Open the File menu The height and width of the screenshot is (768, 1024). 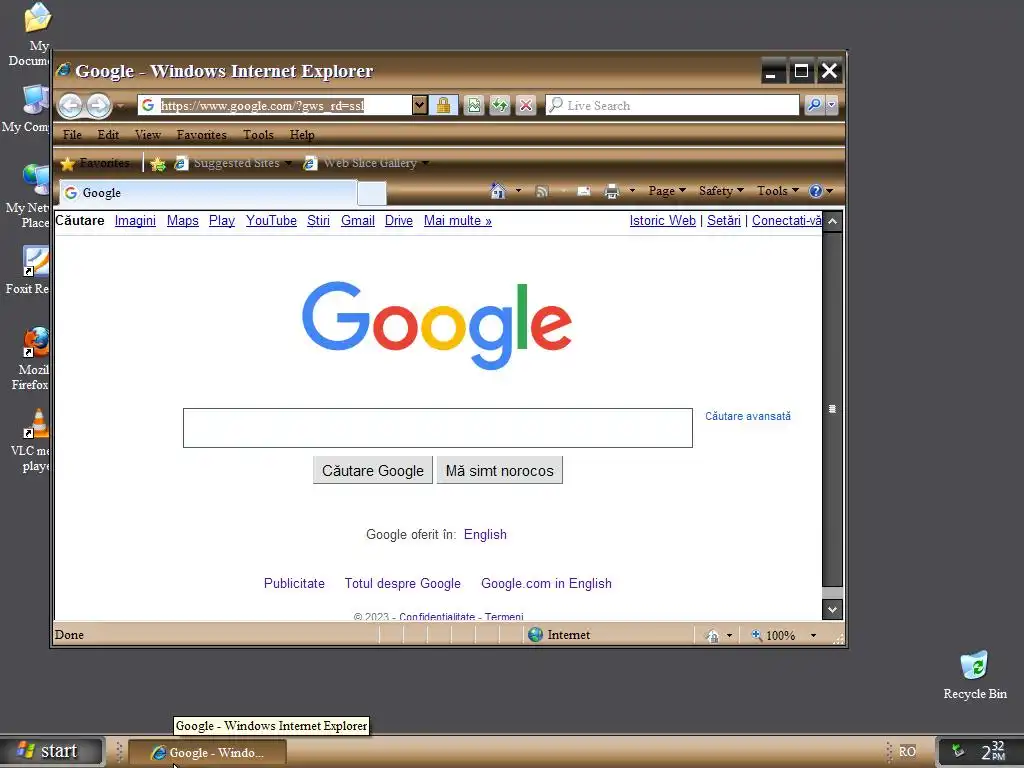72,135
